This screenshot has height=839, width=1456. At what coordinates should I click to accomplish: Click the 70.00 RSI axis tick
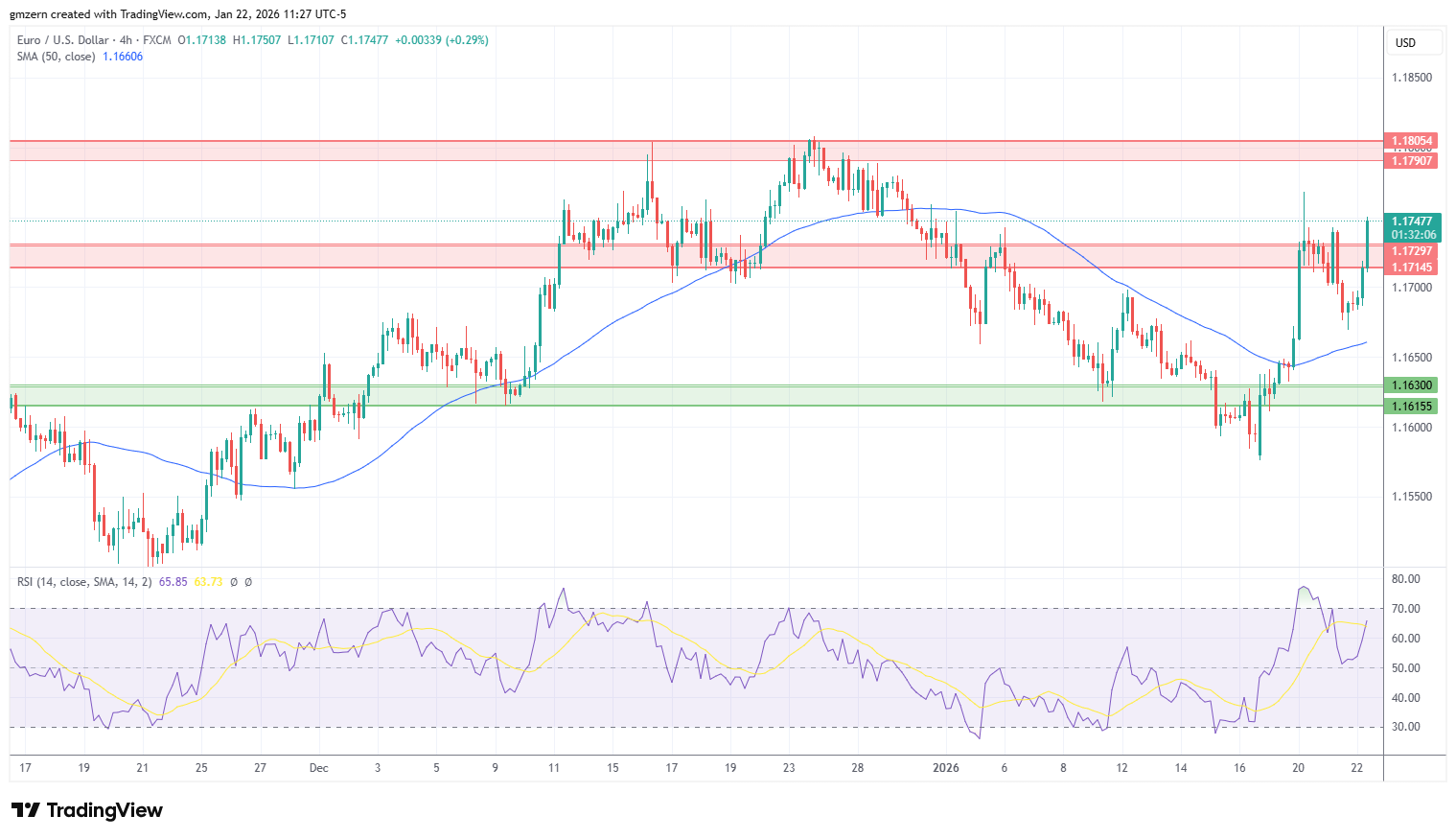(1406, 609)
